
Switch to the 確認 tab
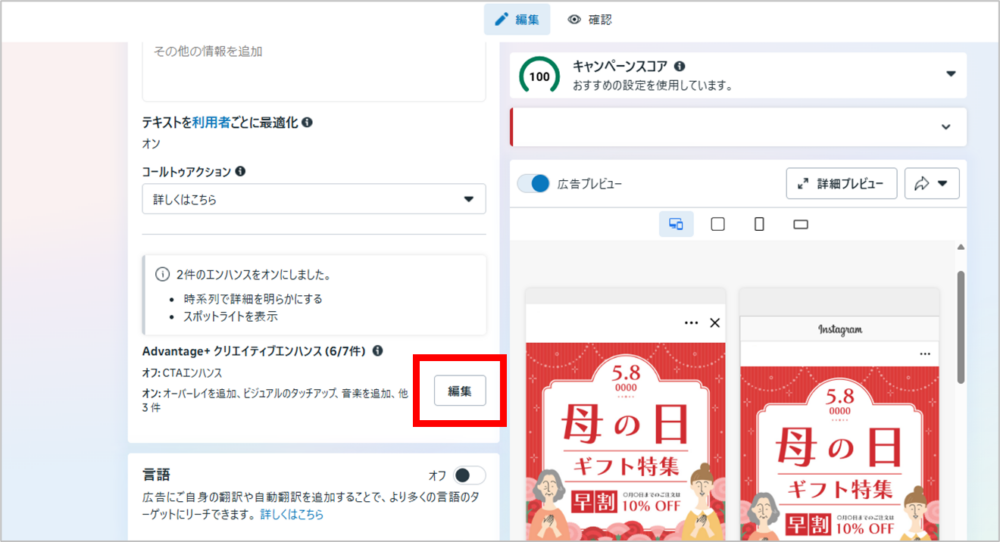pos(589,19)
